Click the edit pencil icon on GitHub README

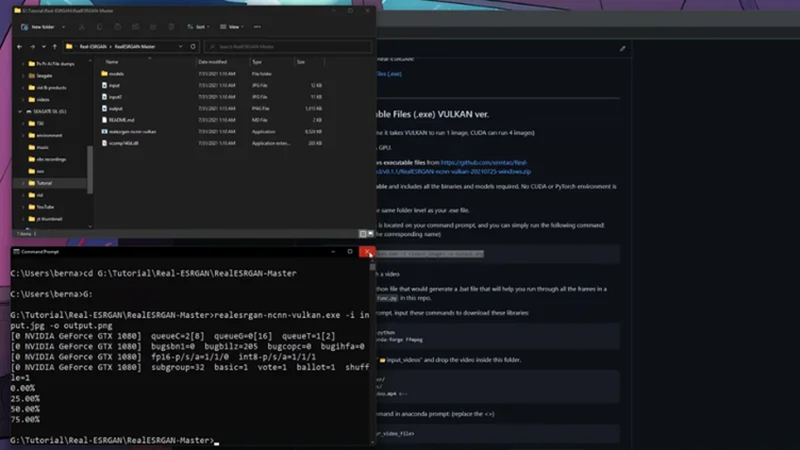pyautogui.click(x=622, y=48)
